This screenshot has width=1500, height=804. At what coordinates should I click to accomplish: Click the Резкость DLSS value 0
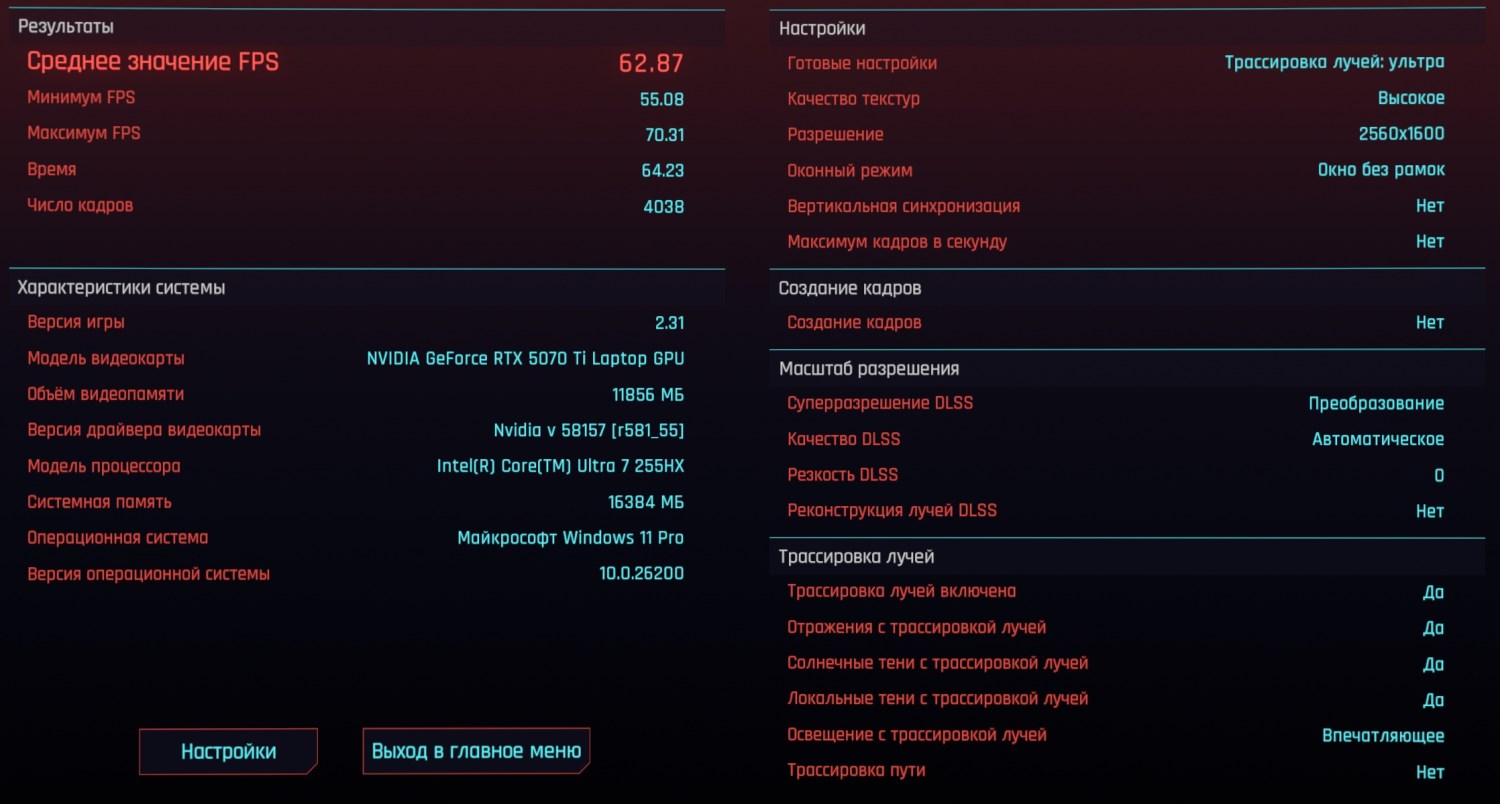[x=1439, y=476]
